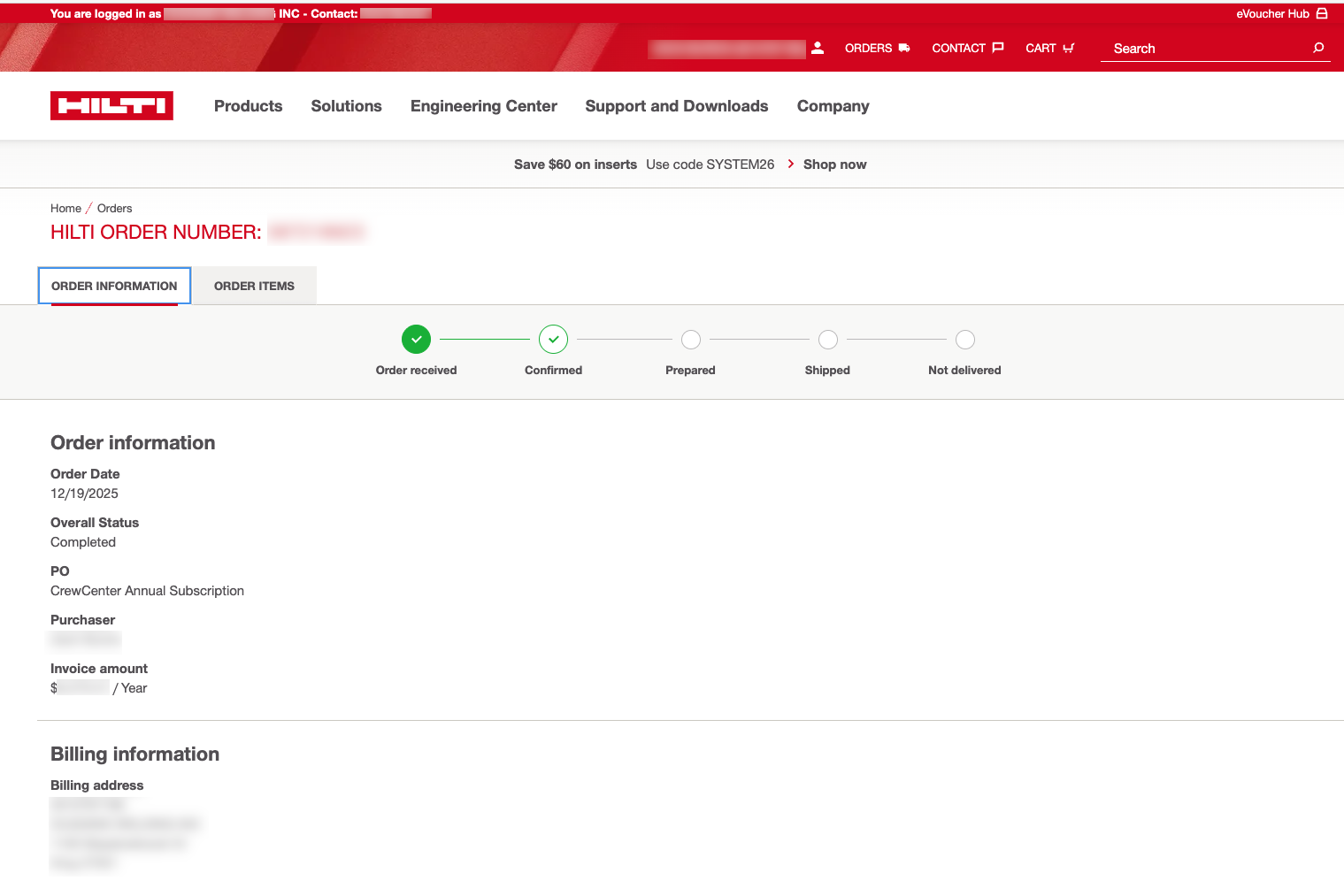Click the Billing address label
The image size is (1344, 896).
pos(96,785)
